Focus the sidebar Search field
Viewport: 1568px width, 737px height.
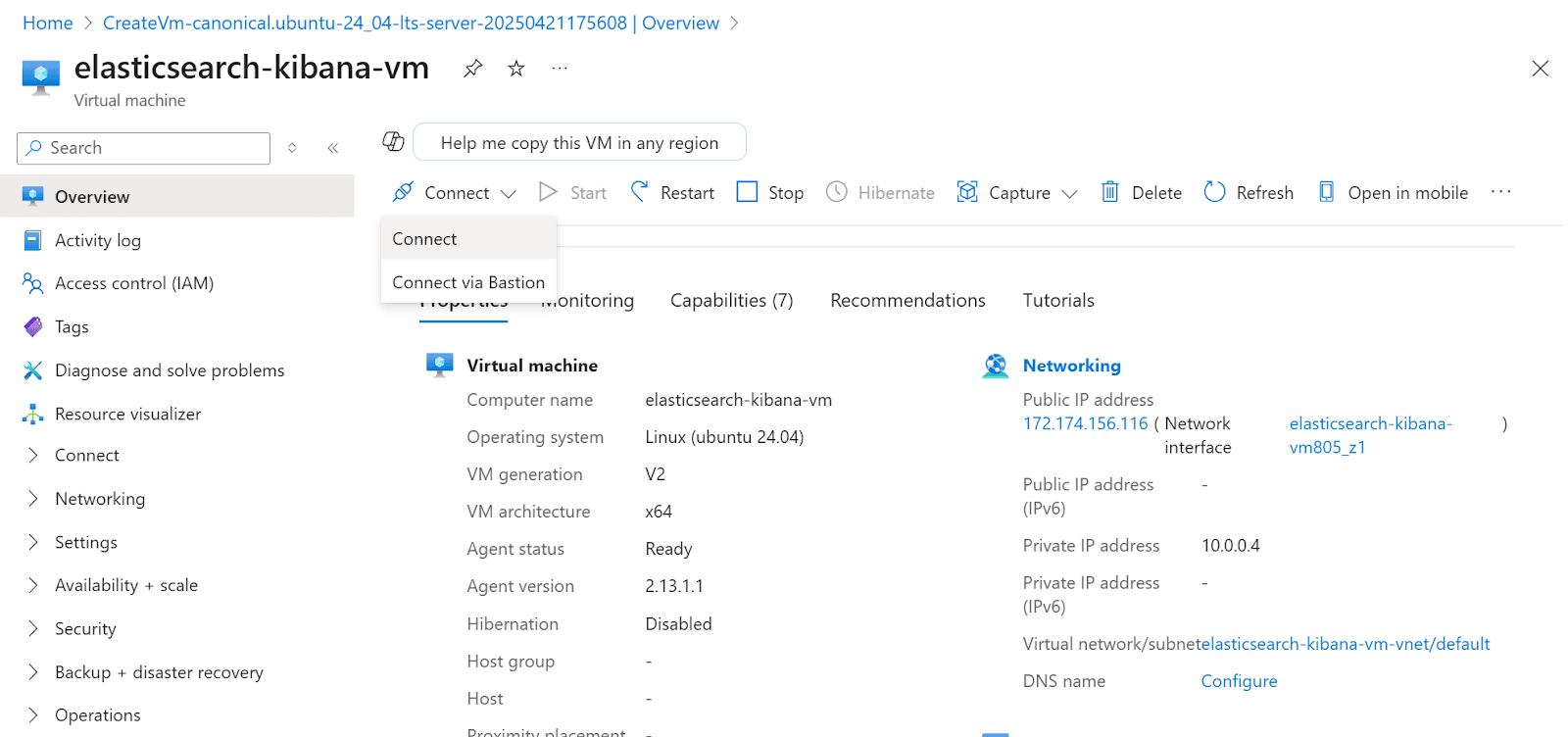(x=143, y=148)
